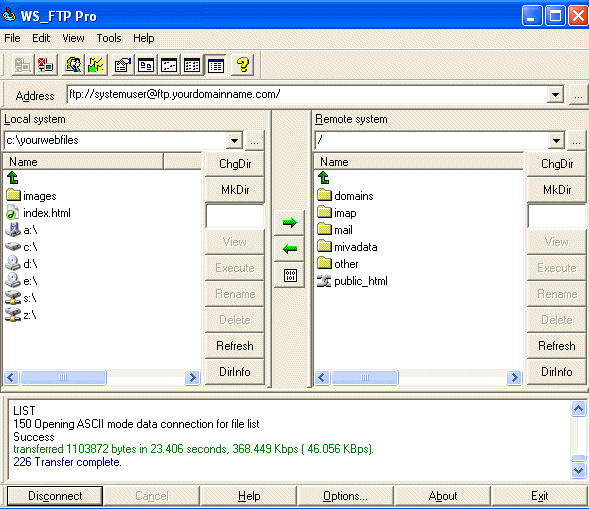Click local Name column header
589x509 pixels.
pyautogui.click(x=83, y=162)
